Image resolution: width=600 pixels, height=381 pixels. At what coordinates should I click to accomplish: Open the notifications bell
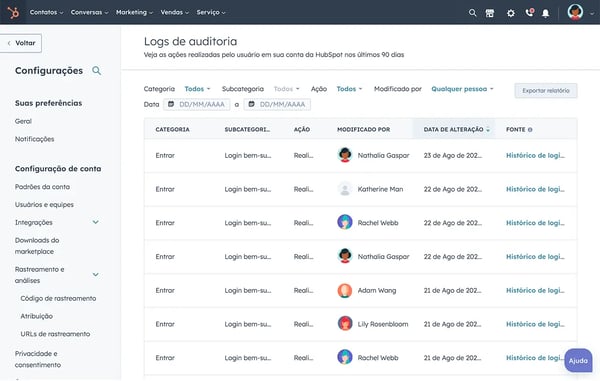(x=546, y=13)
